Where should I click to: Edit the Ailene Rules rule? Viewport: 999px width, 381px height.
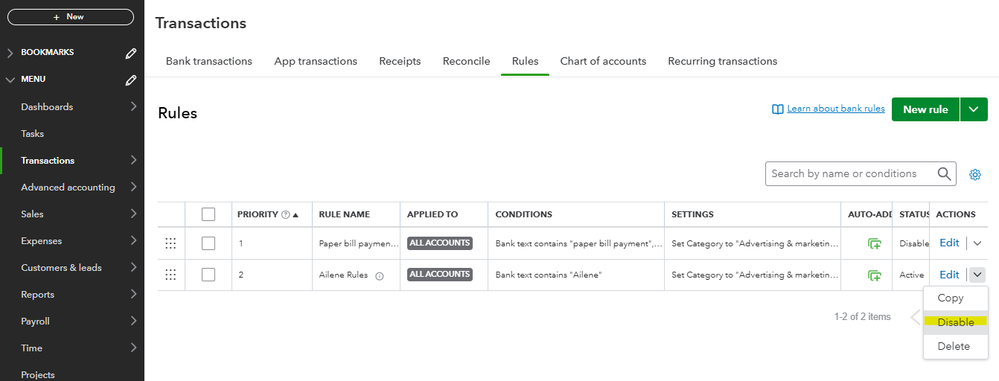(x=949, y=275)
